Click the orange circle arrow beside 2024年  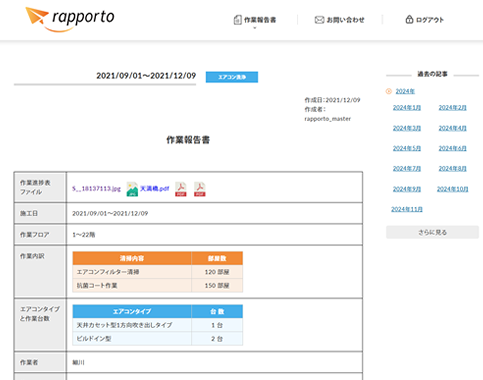click(389, 91)
